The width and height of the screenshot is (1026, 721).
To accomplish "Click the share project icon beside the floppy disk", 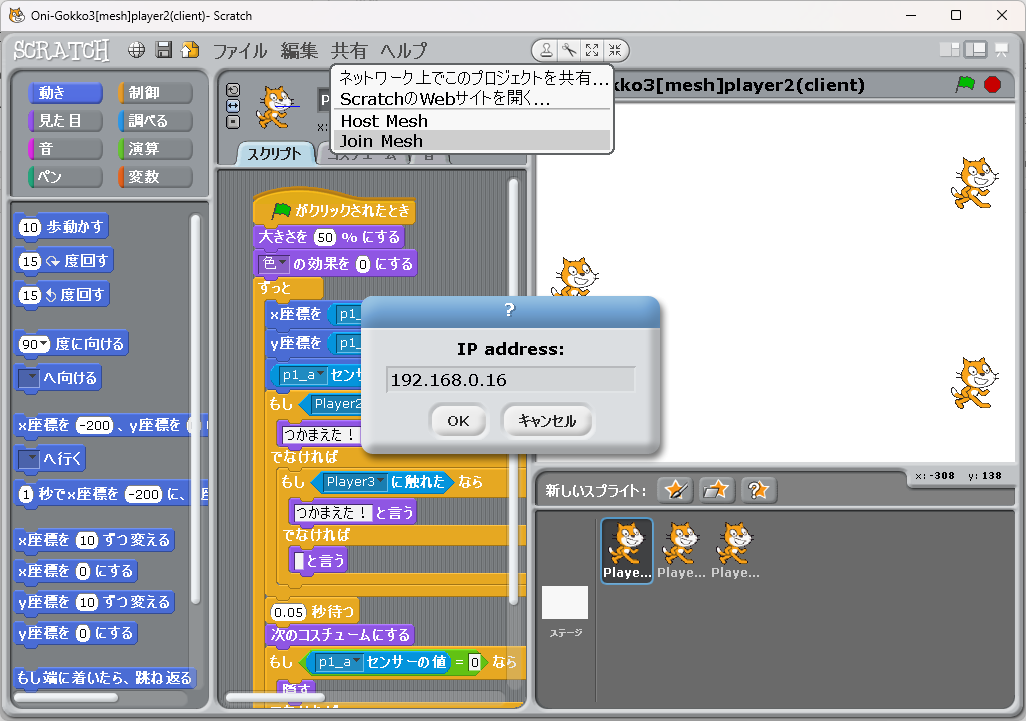I will coord(190,50).
